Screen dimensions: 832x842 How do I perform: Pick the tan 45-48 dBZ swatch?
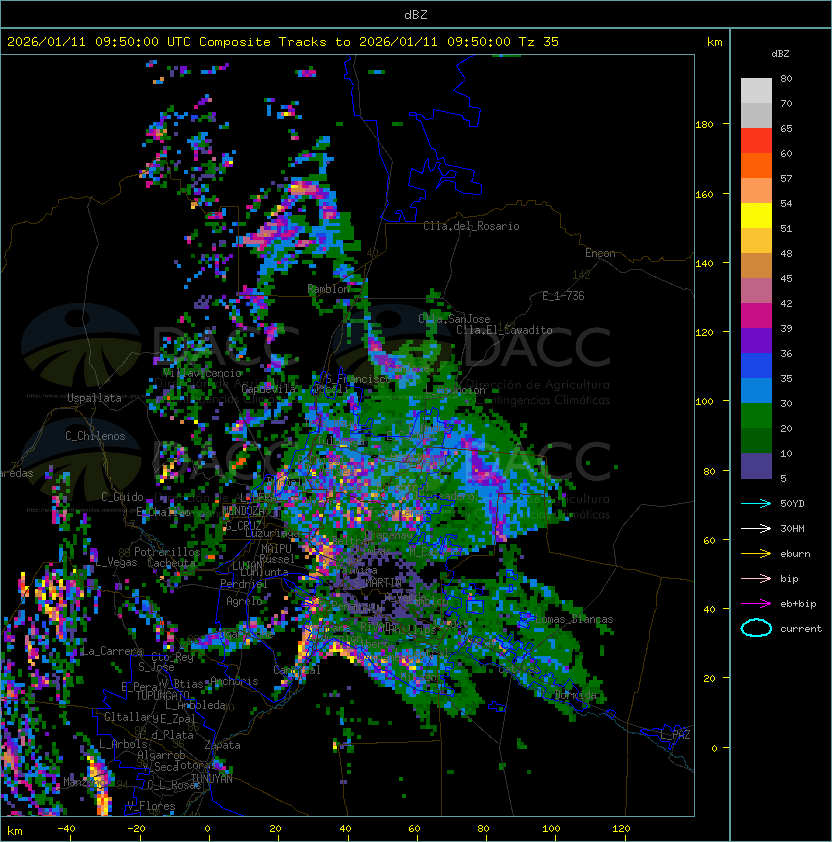(x=756, y=265)
